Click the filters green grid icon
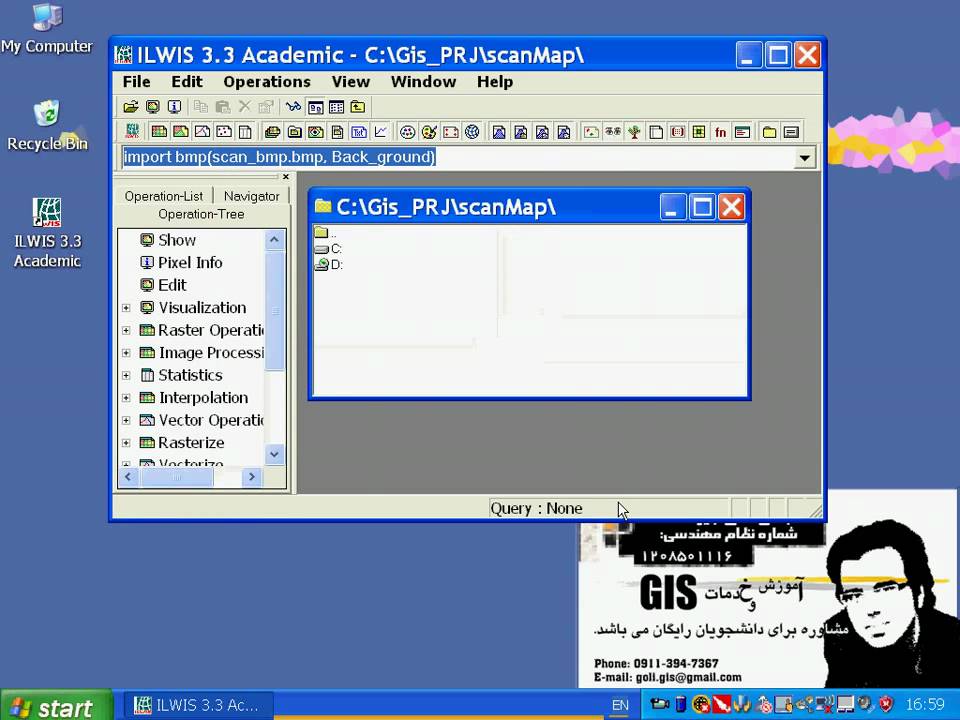The width and height of the screenshot is (960, 720). coord(699,132)
